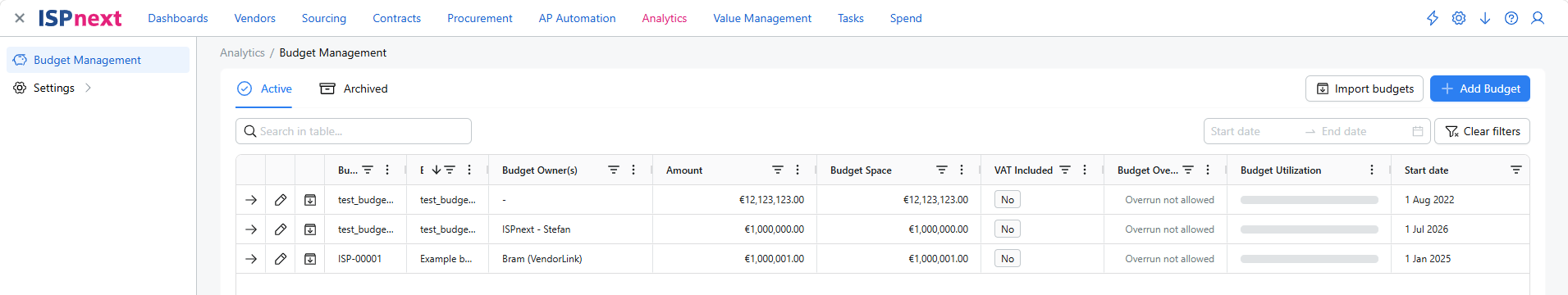
Task: Filter the VAT Included column
Action: (1065, 170)
